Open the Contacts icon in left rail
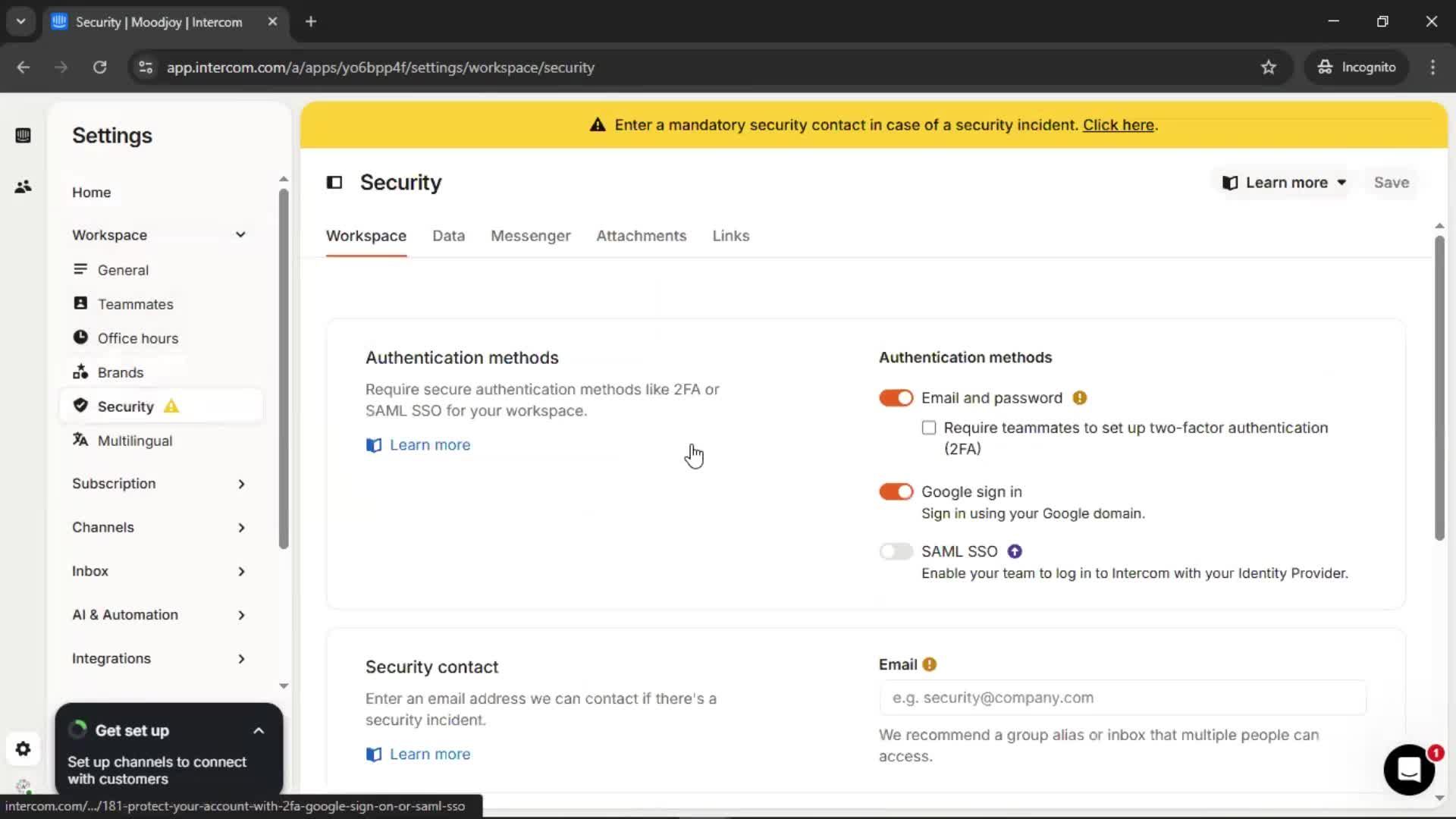 click(23, 187)
